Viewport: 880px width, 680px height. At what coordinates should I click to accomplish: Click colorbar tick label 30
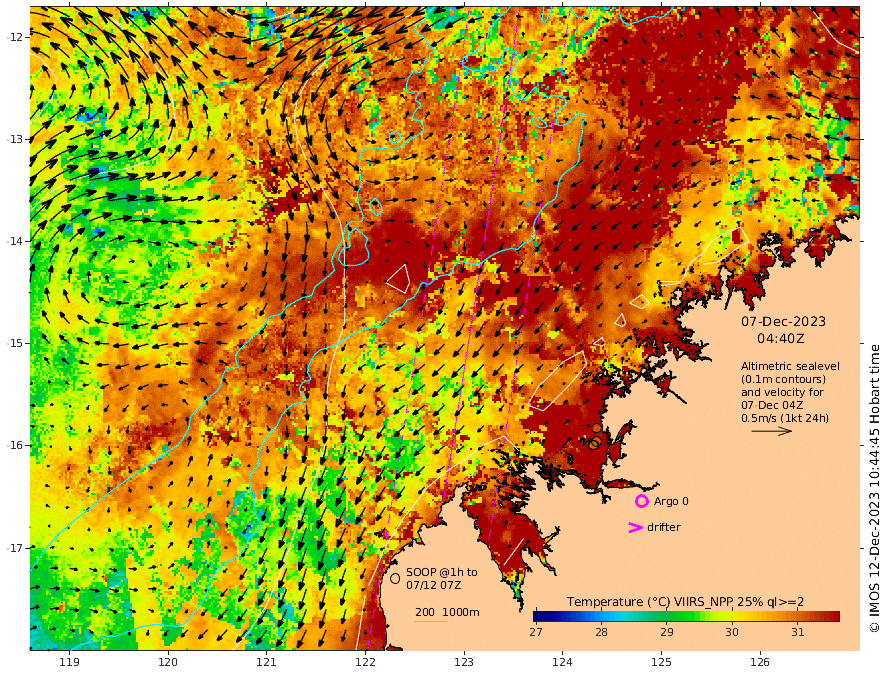coord(732,632)
